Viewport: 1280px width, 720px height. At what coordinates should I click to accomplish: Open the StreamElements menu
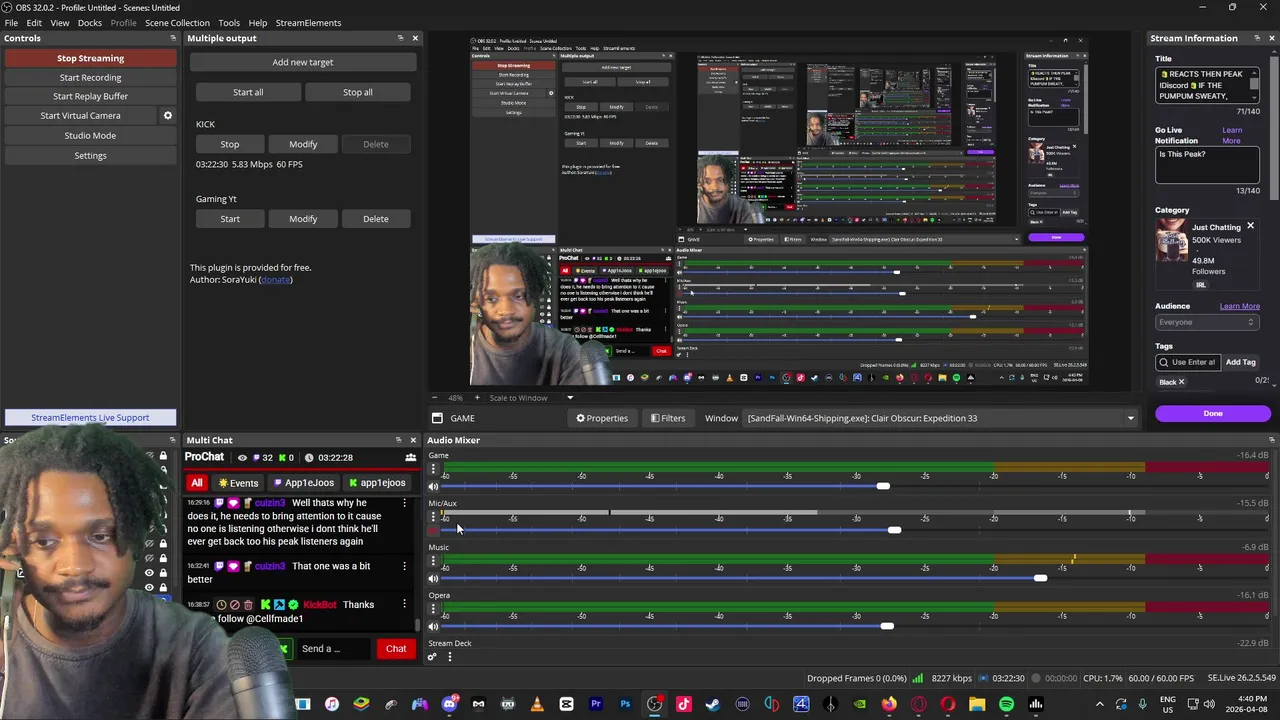308,23
